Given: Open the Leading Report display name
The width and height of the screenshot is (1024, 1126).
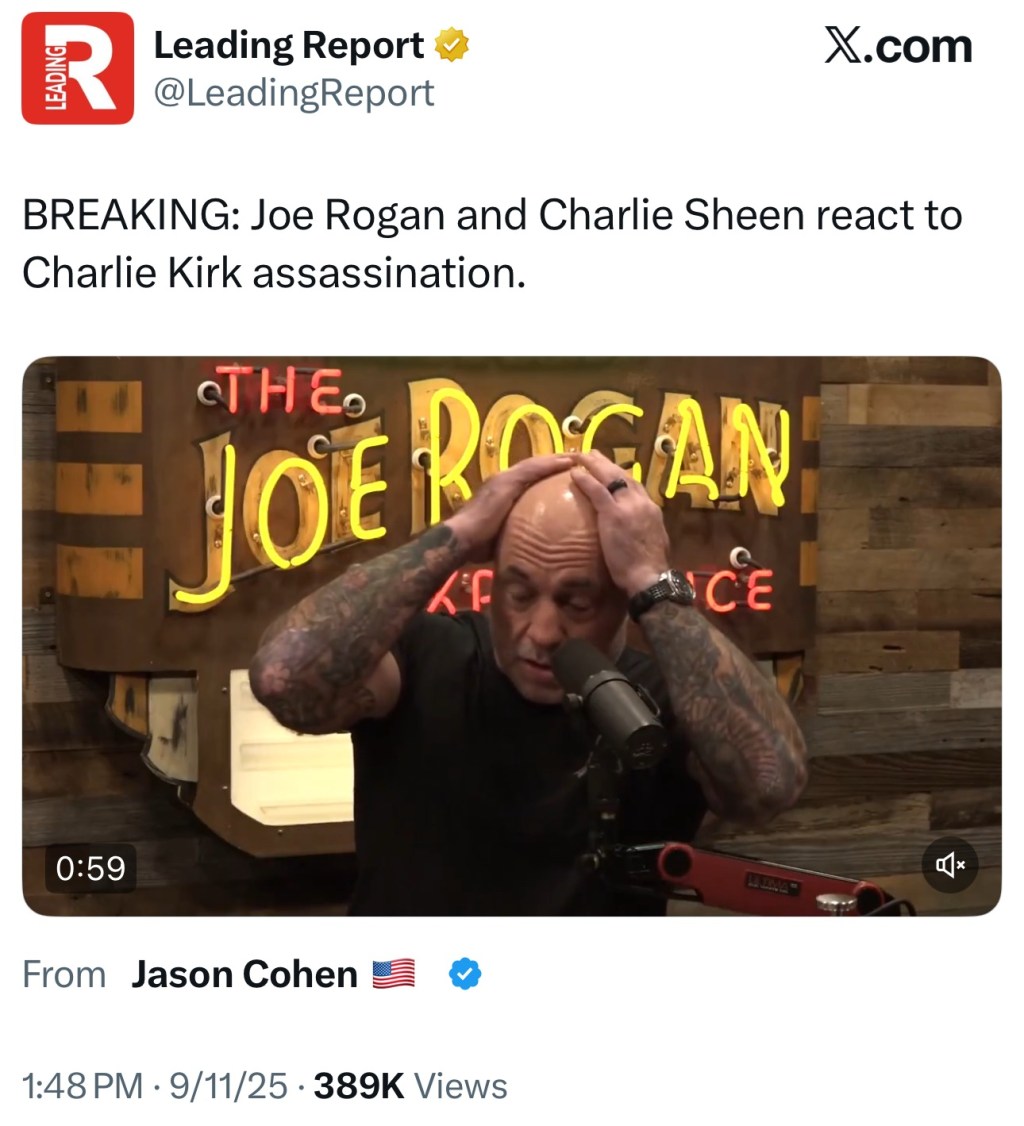Looking at the screenshot, I should pos(289,45).
